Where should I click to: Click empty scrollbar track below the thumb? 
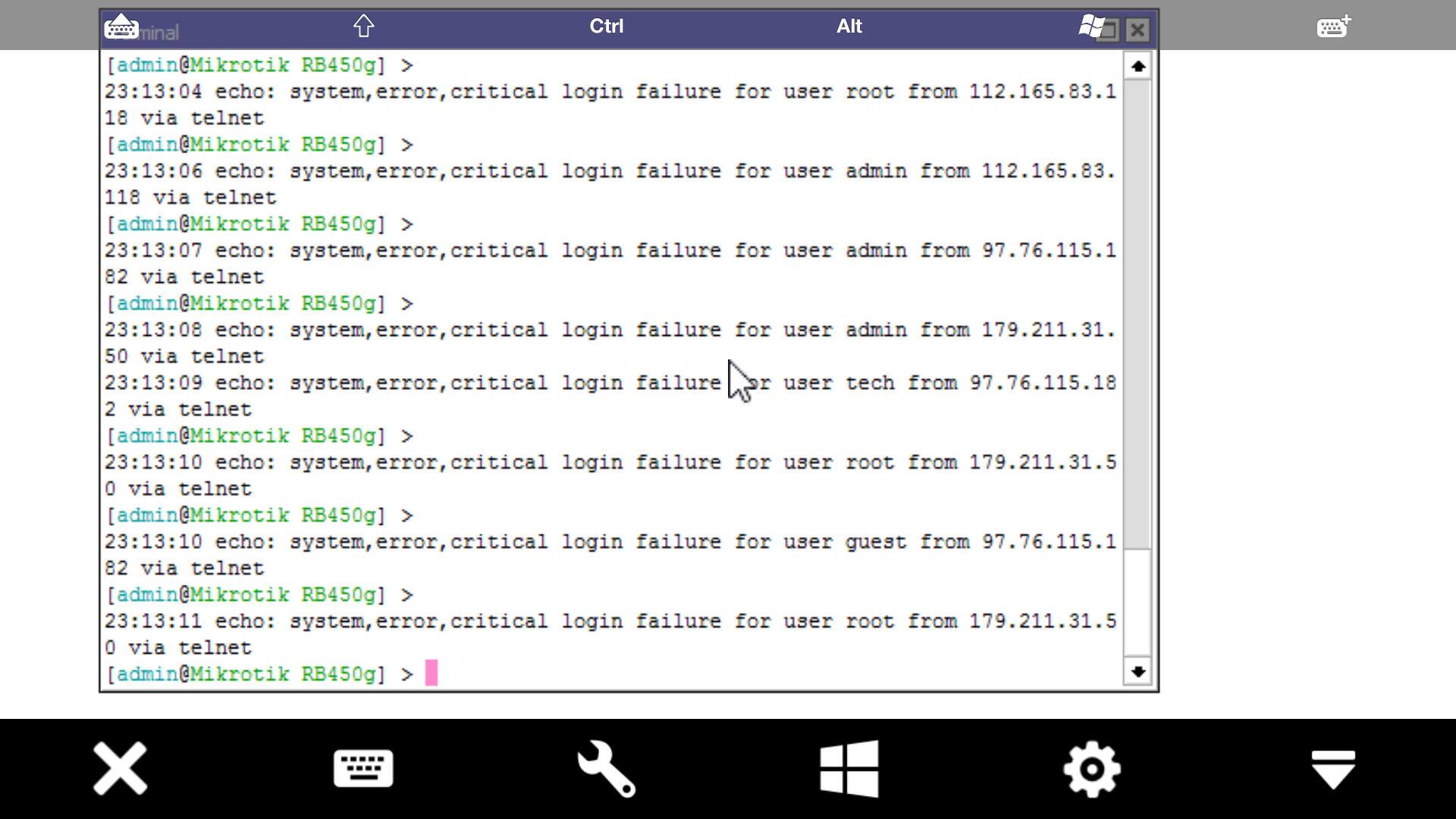(1137, 603)
